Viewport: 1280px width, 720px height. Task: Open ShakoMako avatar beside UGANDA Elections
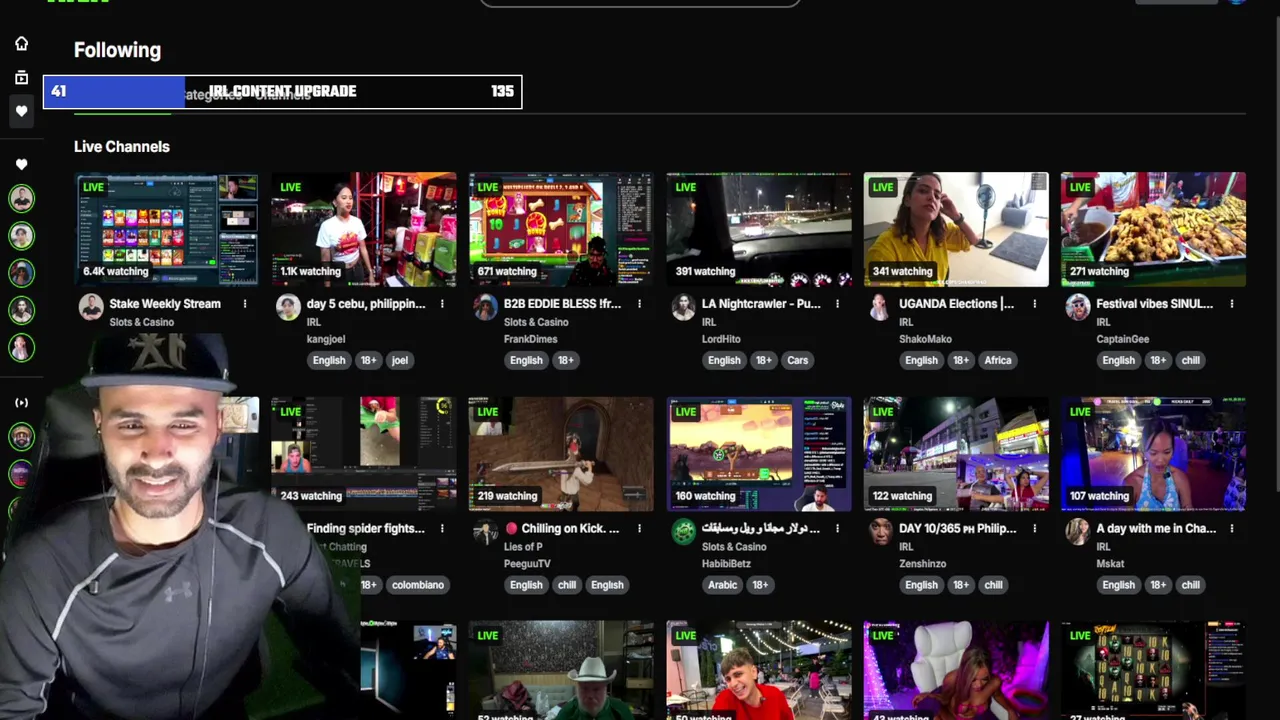pyautogui.click(x=880, y=307)
